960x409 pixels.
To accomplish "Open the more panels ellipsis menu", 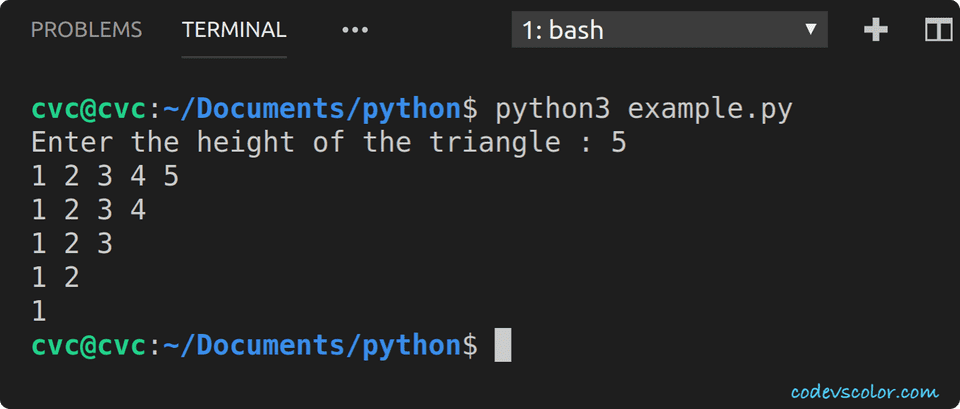I will (355, 30).
